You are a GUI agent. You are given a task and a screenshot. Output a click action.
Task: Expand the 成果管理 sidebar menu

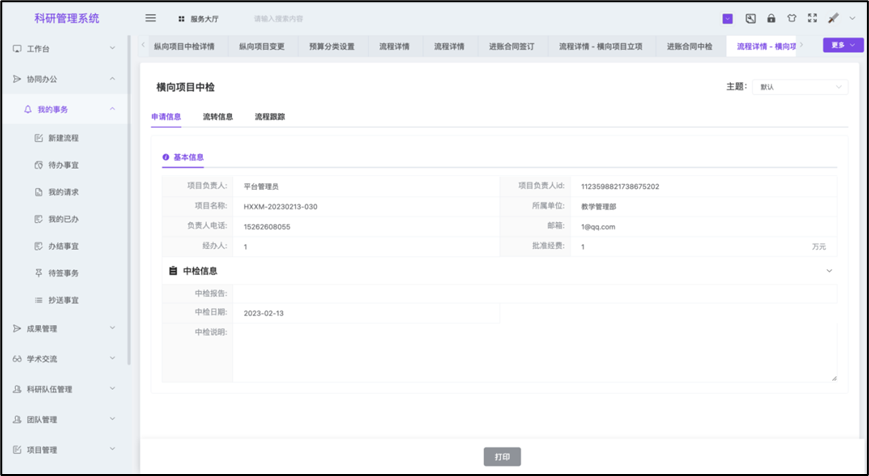tap(64, 328)
